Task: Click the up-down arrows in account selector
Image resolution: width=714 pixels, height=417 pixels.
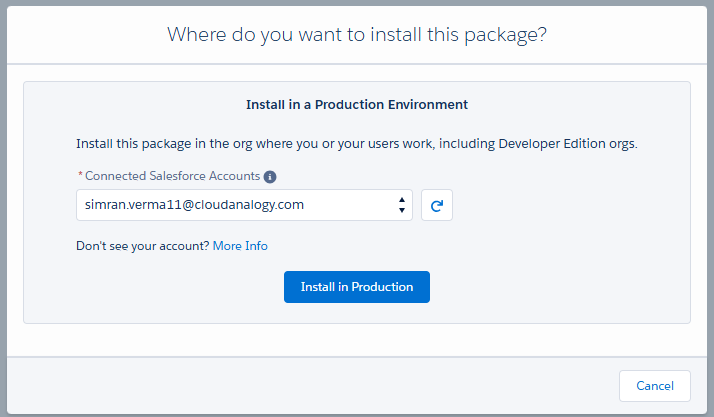Action: (401, 205)
